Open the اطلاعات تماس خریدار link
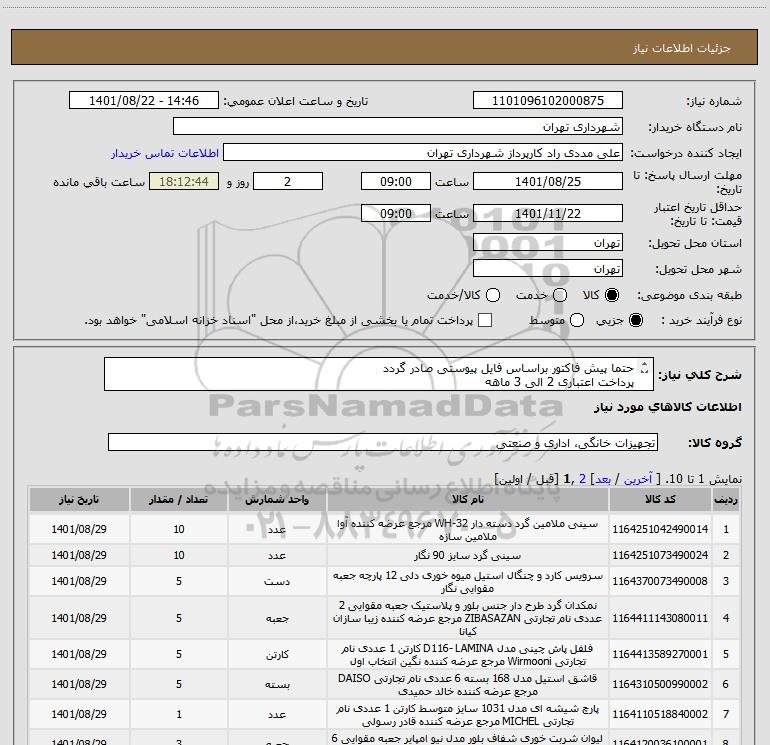770x745 pixels. click(165, 153)
